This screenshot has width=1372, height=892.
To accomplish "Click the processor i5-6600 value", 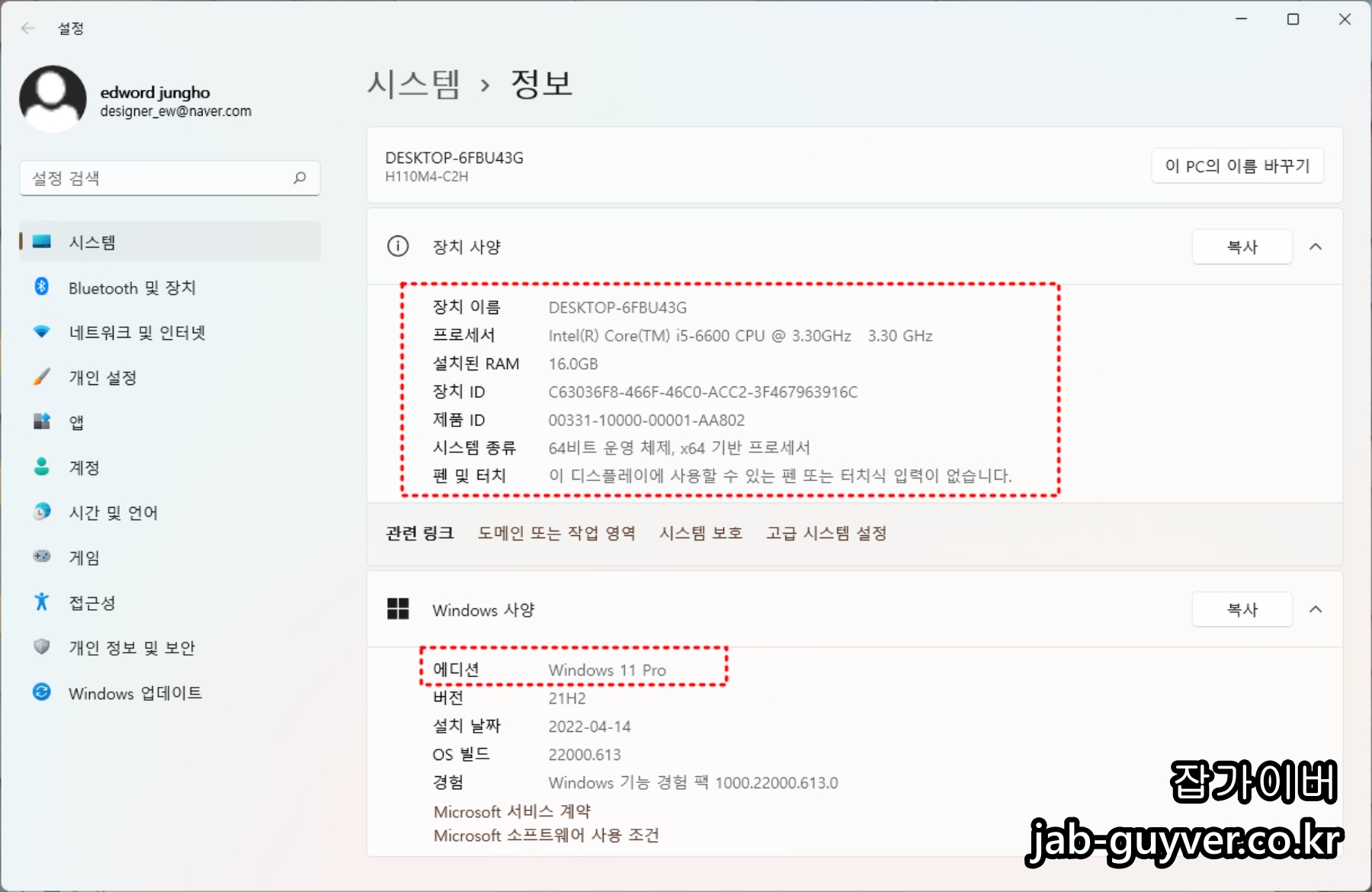I will 740,335.
